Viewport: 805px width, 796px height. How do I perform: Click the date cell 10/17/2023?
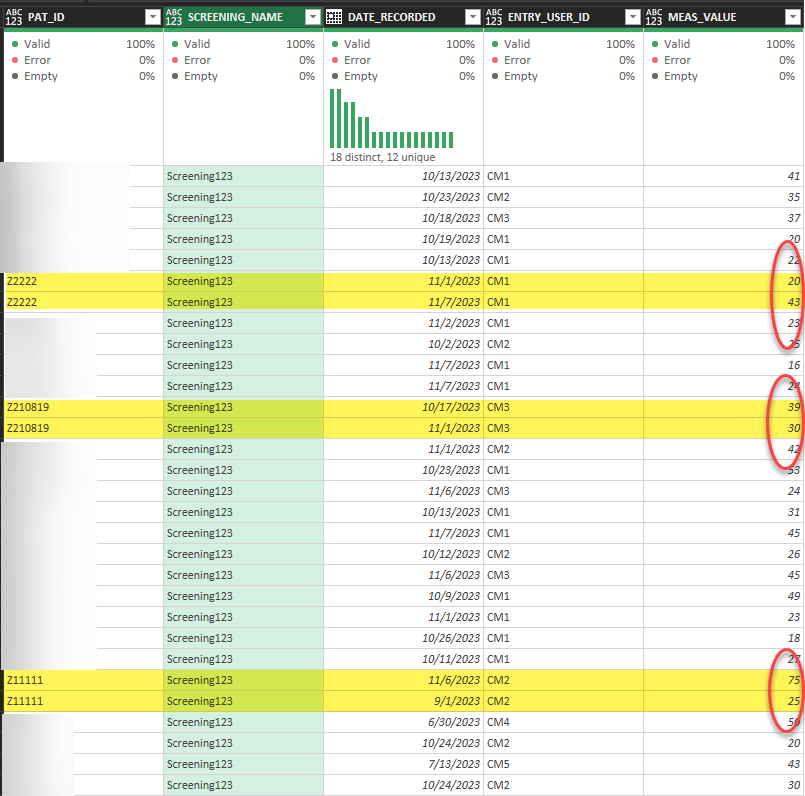click(x=404, y=407)
